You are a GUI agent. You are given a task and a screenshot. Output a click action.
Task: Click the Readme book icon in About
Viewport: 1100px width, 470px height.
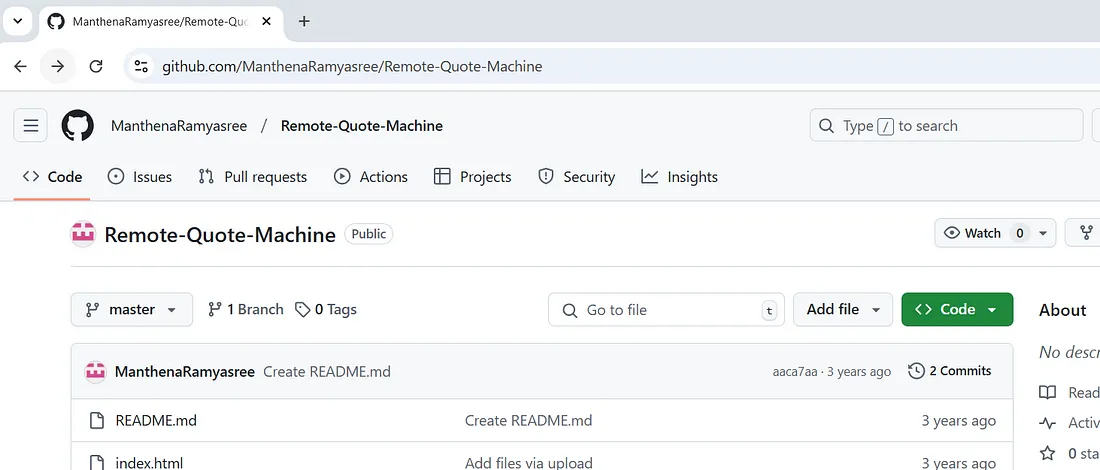pyautogui.click(x=1047, y=393)
